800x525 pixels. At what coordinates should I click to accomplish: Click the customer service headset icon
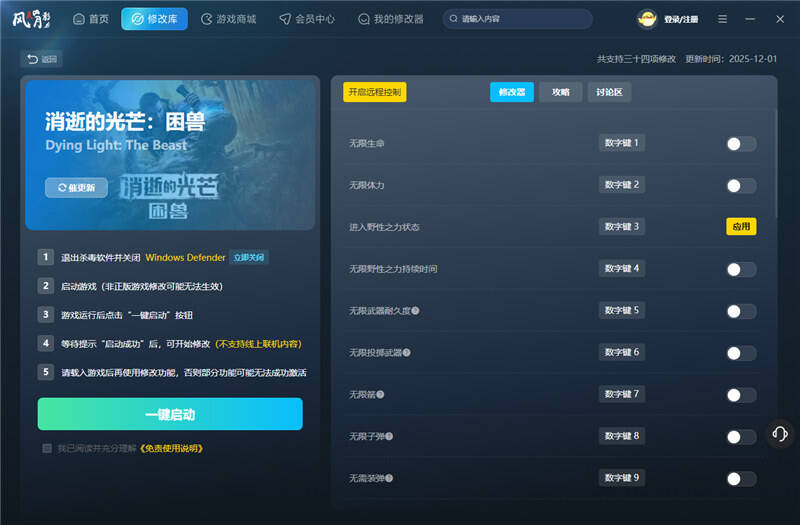778,433
